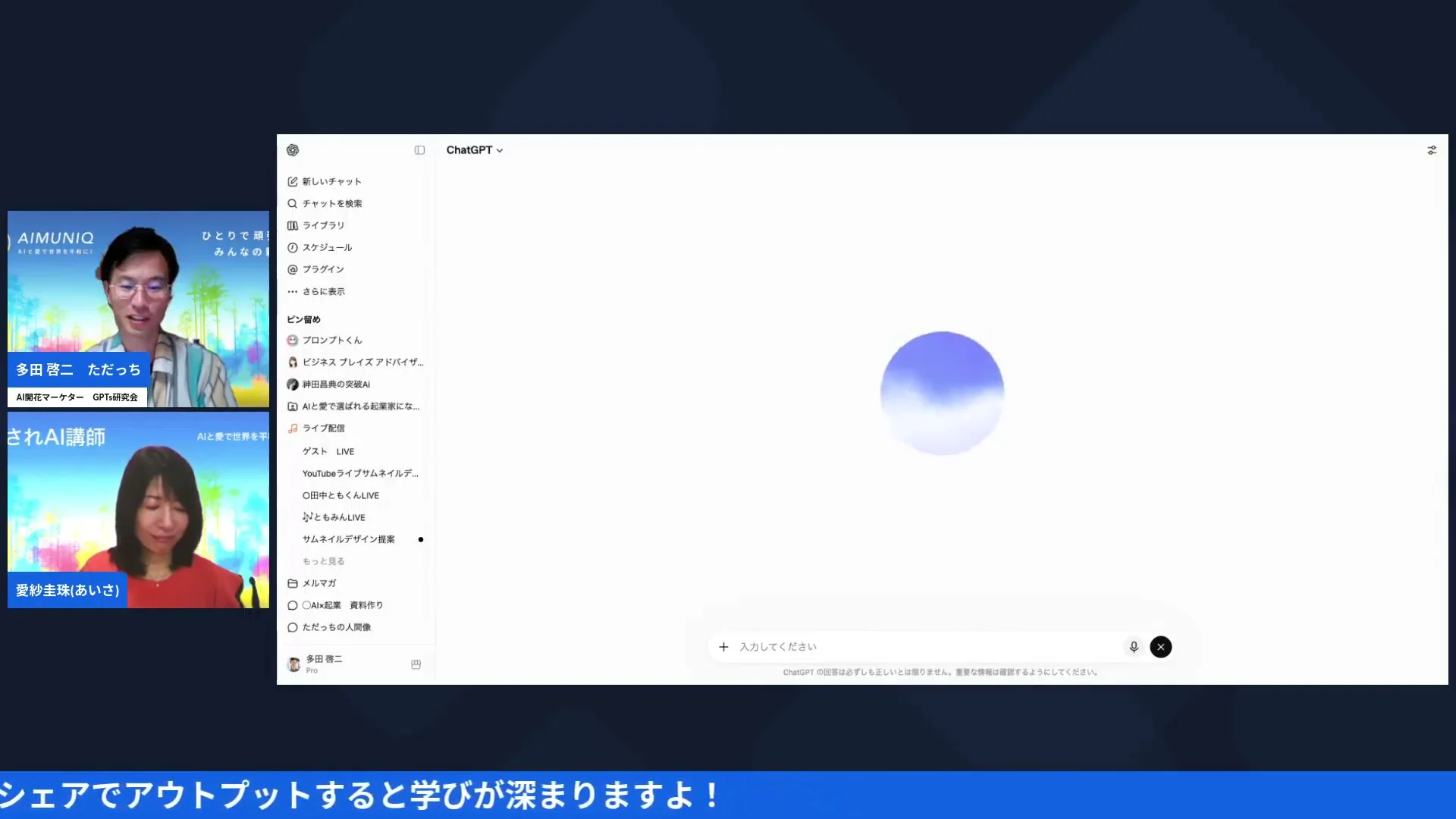Click the ライブラリ books icon
Image resolution: width=1456 pixels, height=819 pixels.
tap(293, 225)
